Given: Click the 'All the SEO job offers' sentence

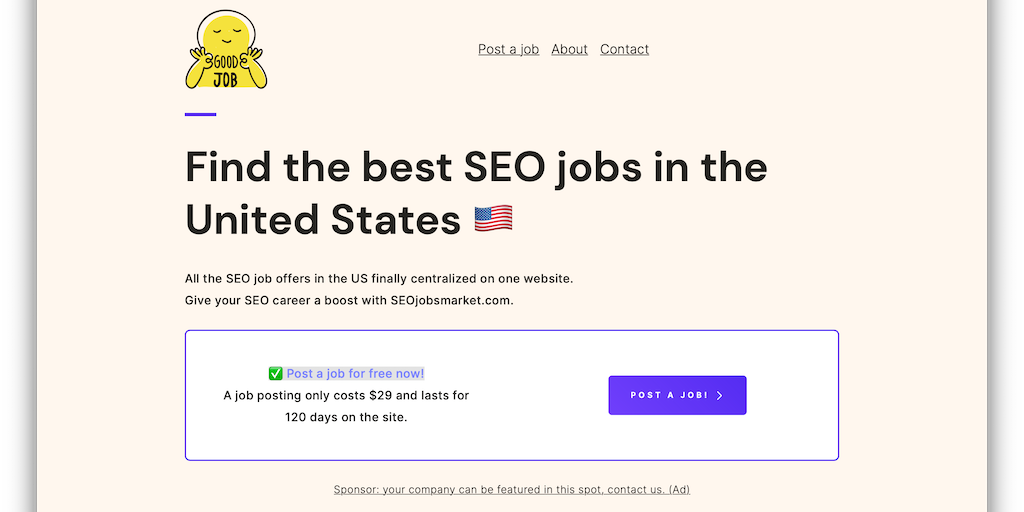Looking at the screenshot, I should pyautogui.click(x=379, y=278).
